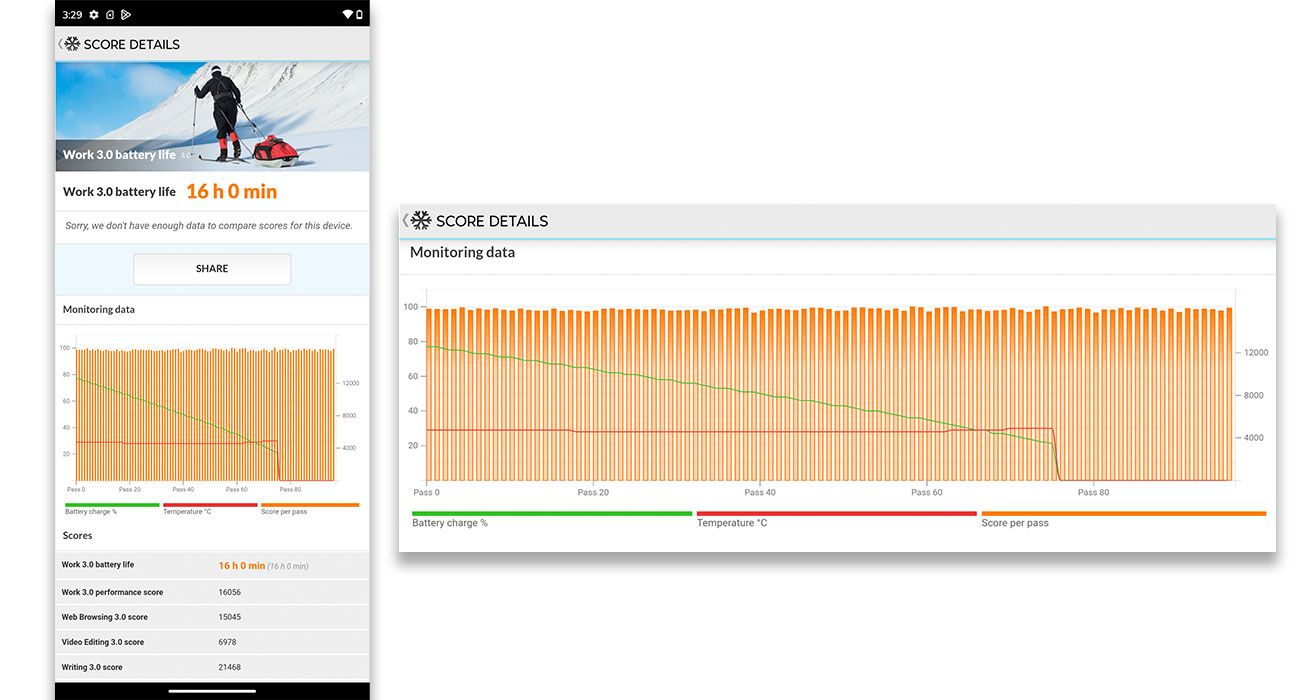The height and width of the screenshot is (700, 1300).
Task: Click the snowflake logo in the enlarged panel
Action: coord(421,221)
